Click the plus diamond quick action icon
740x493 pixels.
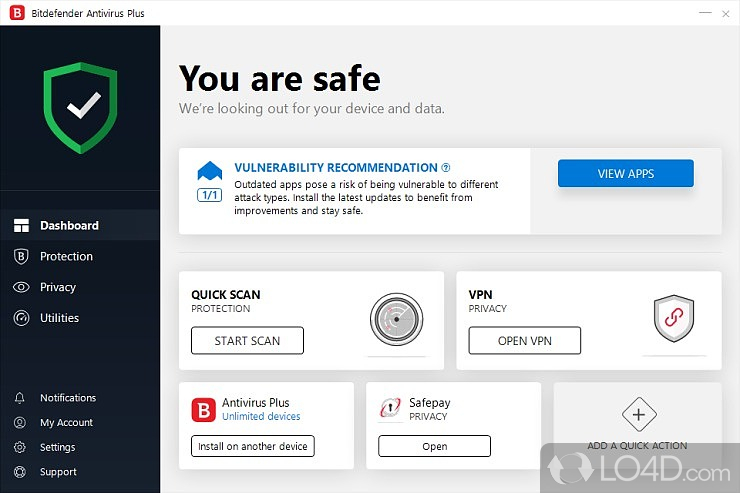click(x=639, y=415)
